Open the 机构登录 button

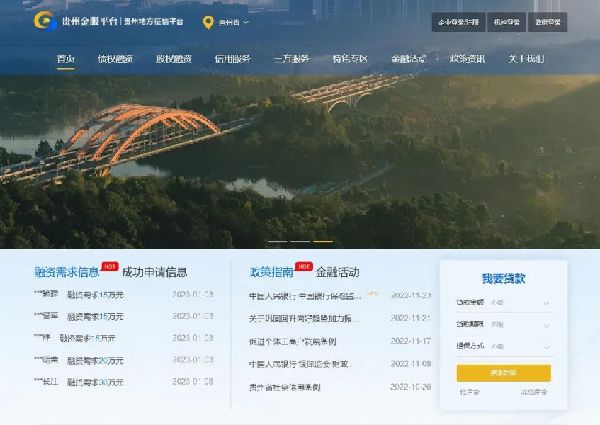507,22
